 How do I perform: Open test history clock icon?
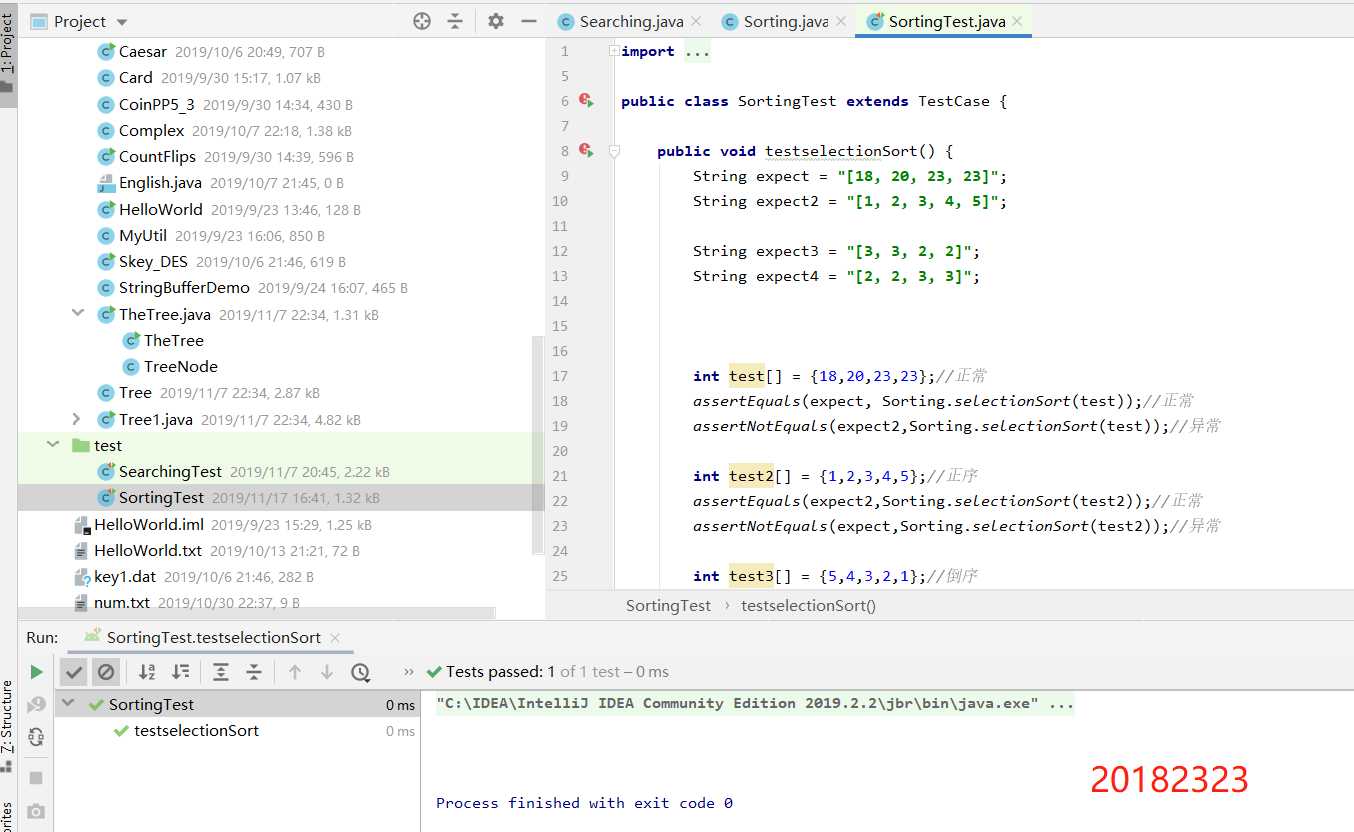360,672
